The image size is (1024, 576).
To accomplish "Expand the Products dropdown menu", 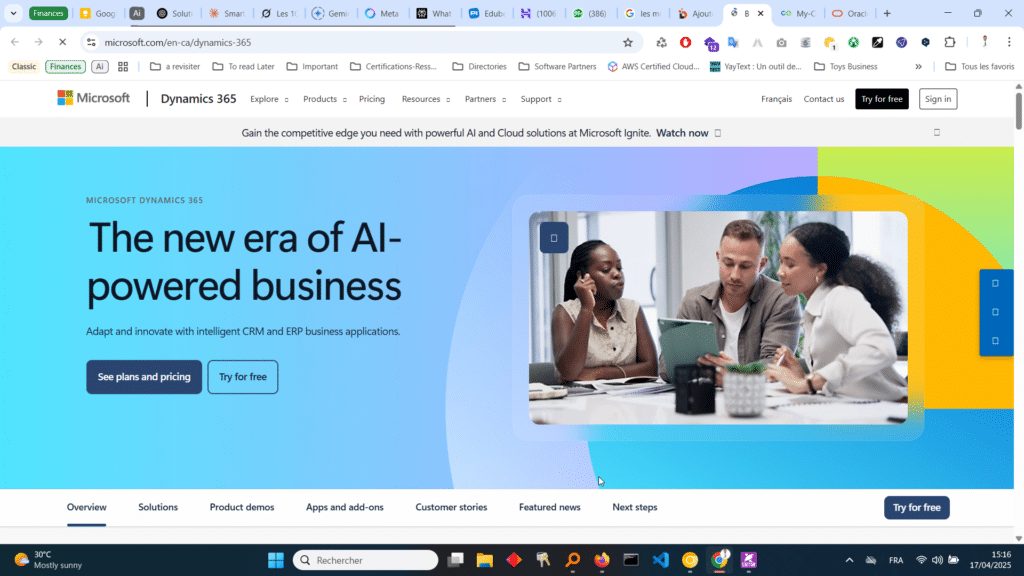I will [x=325, y=99].
